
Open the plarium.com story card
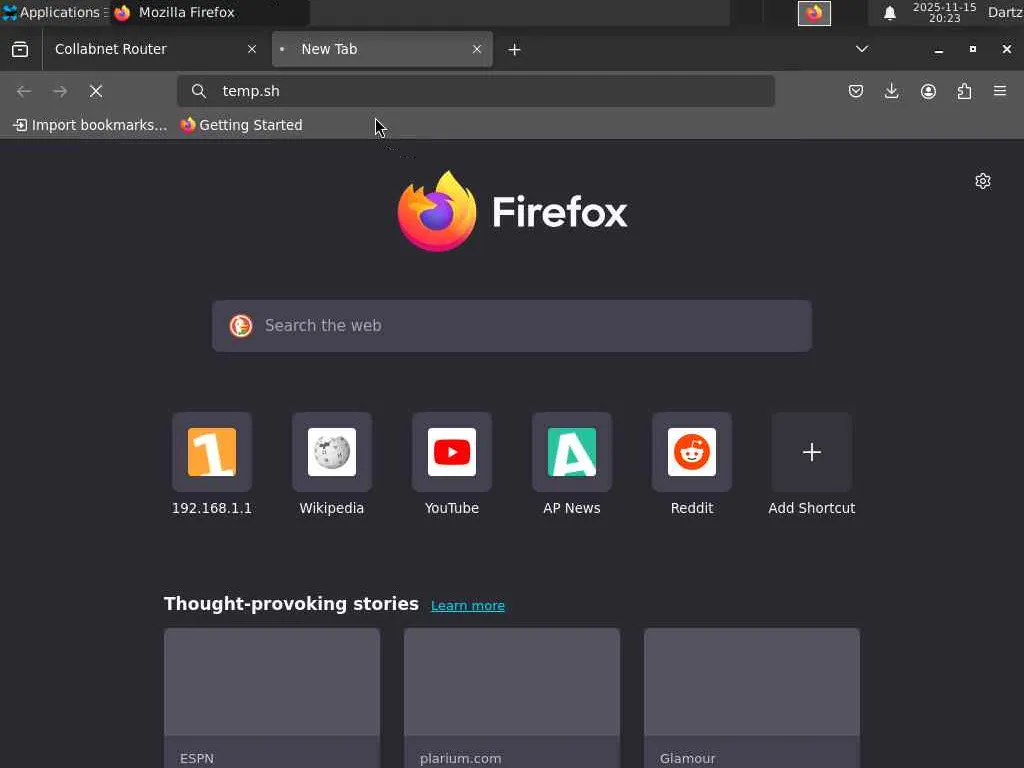[x=512, y=697]
